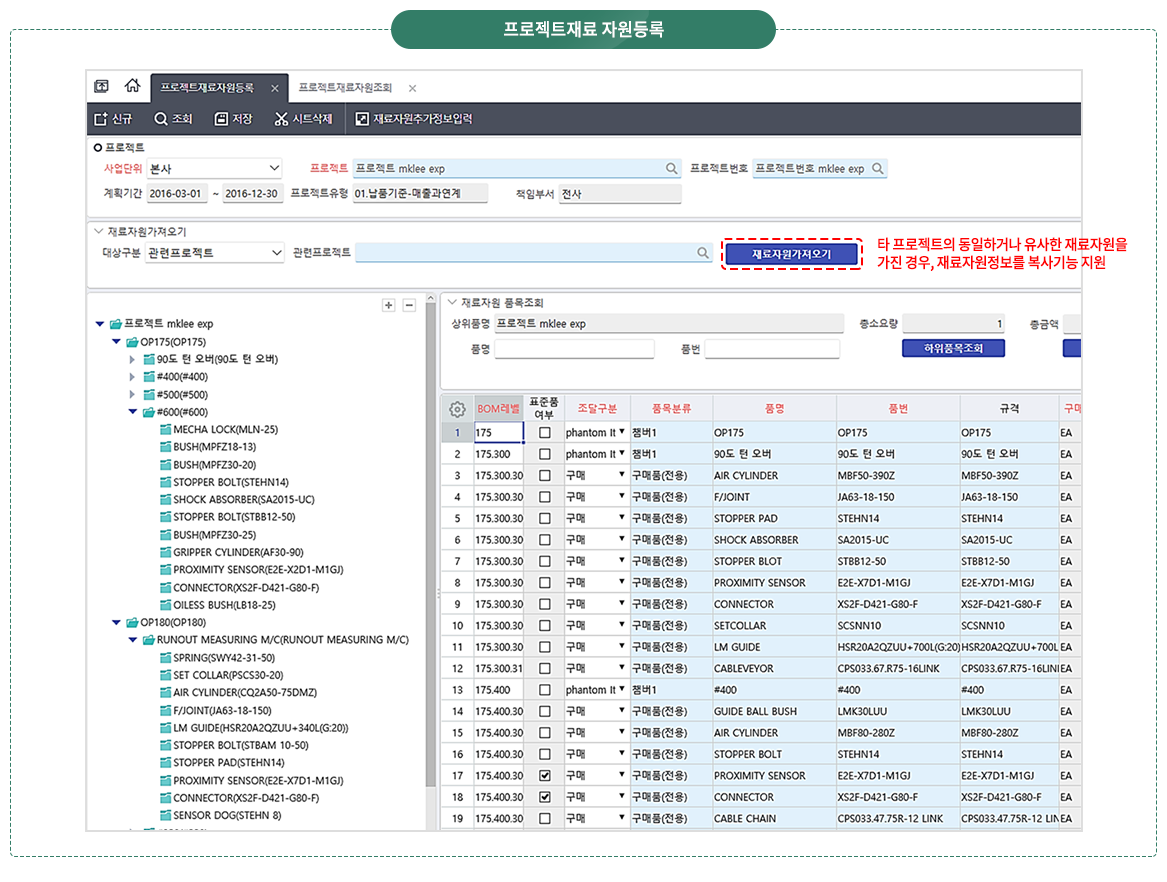This screenshot has width=1167, height=882.
Task: Click the 하위품목조회 button
Action: click(x=953, y=348)
